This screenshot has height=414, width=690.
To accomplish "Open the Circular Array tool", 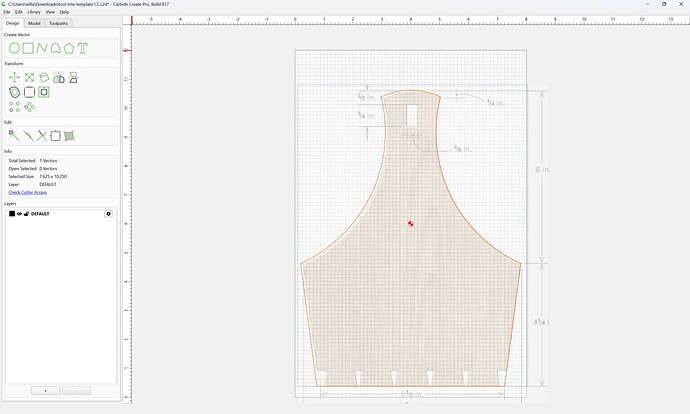I will [29, 107].
